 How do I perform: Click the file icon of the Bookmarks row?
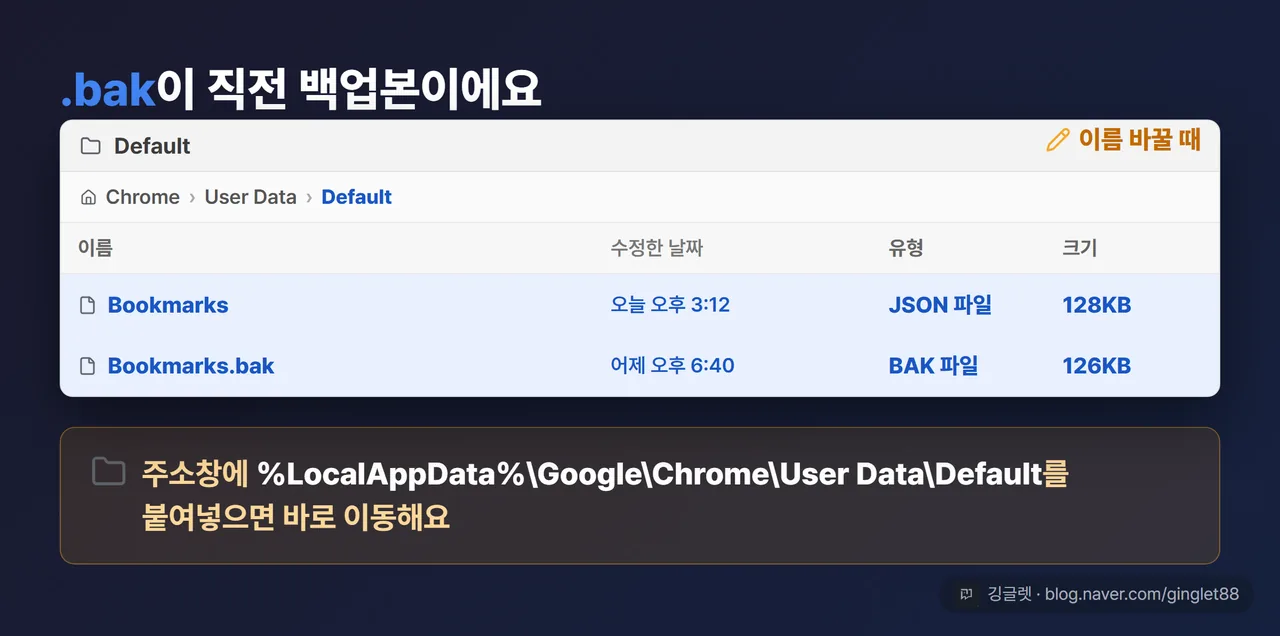coord(88,306)
